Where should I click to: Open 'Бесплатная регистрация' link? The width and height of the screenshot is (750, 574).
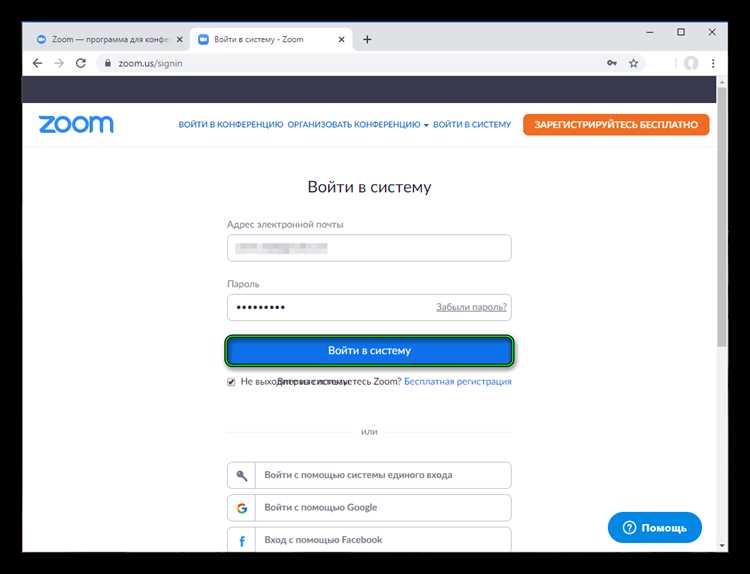pyautogui.click(x=458, y=381)
